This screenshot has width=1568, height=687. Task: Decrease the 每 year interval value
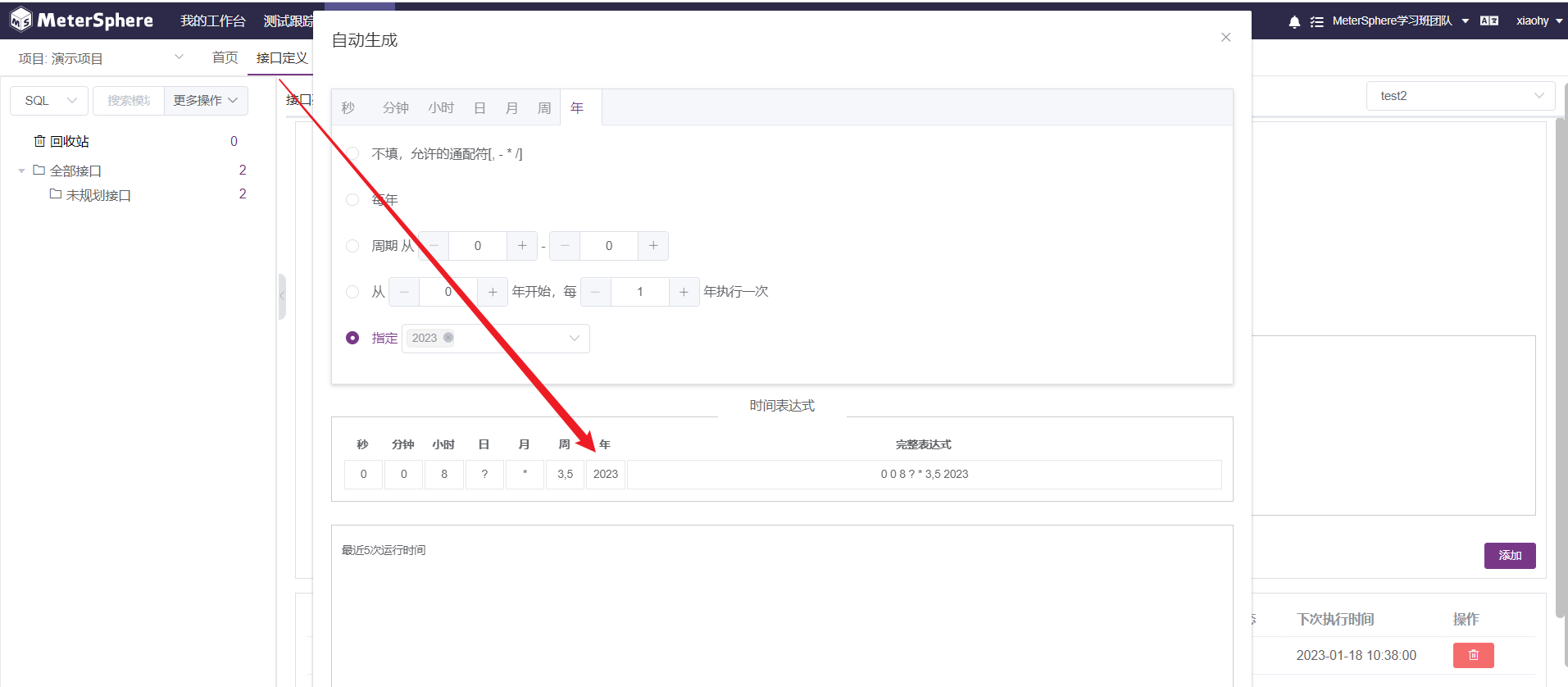coord(596,292)
